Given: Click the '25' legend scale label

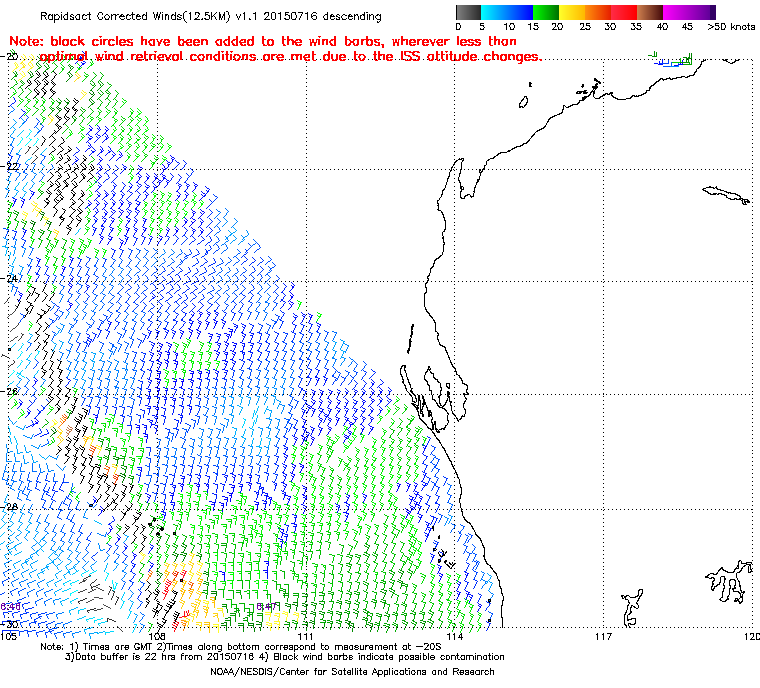Looking at the screenshot, I should click(x=585, y=27).
